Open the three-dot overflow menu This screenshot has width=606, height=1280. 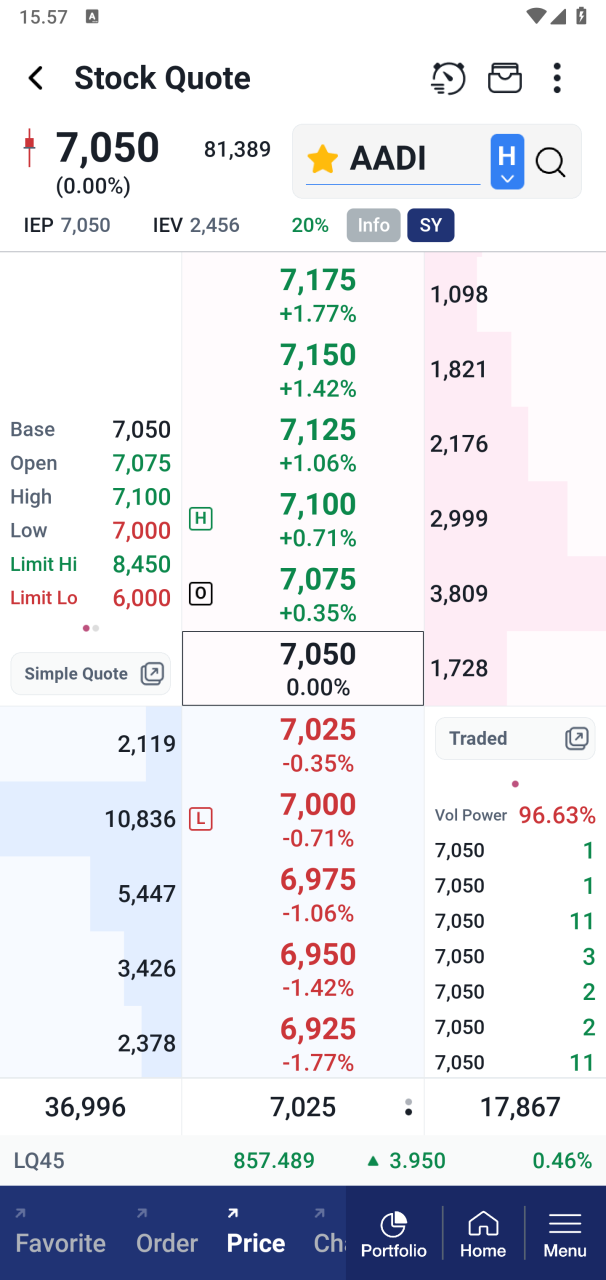[x=557, y=78]
